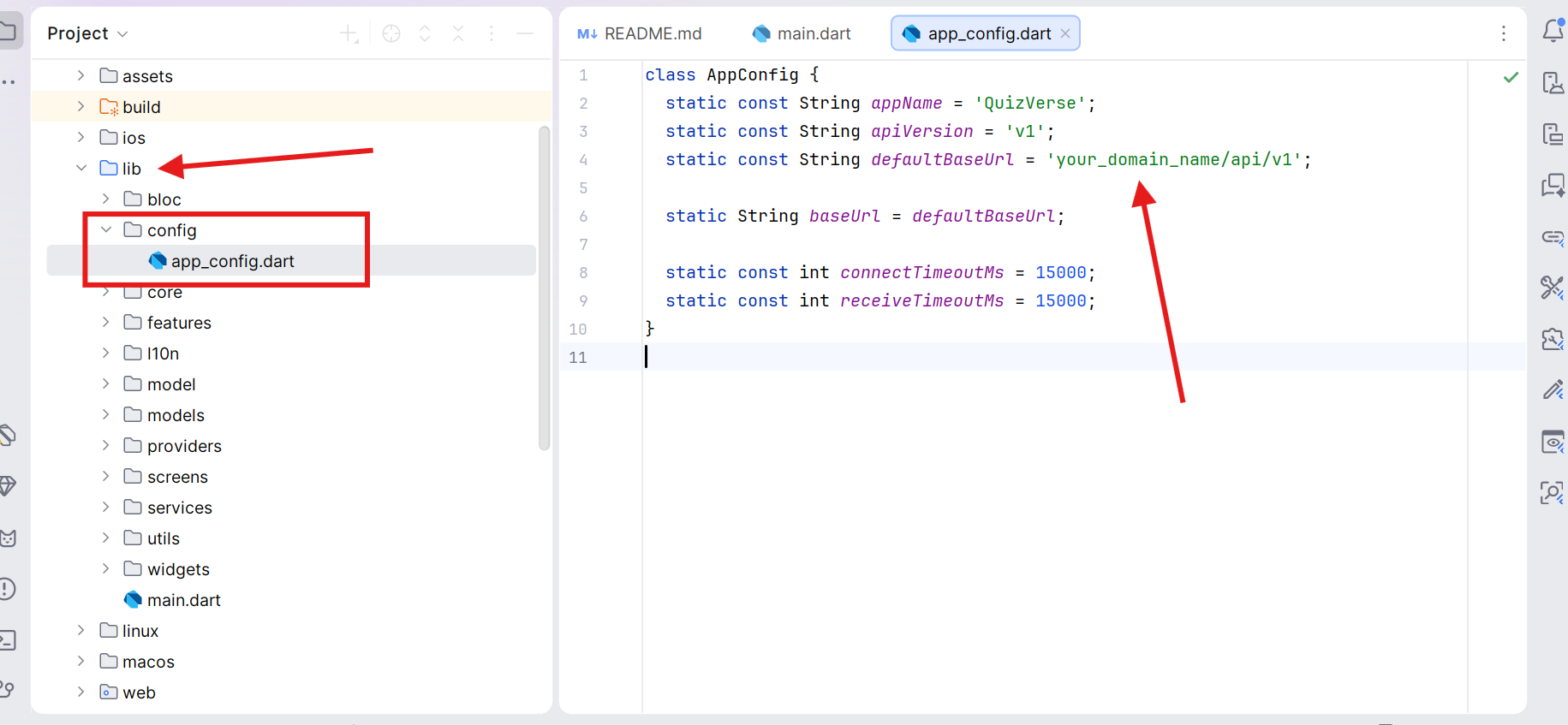
Task: Click the connectTimeoutMs identifier in code
Action: point(921,272)
